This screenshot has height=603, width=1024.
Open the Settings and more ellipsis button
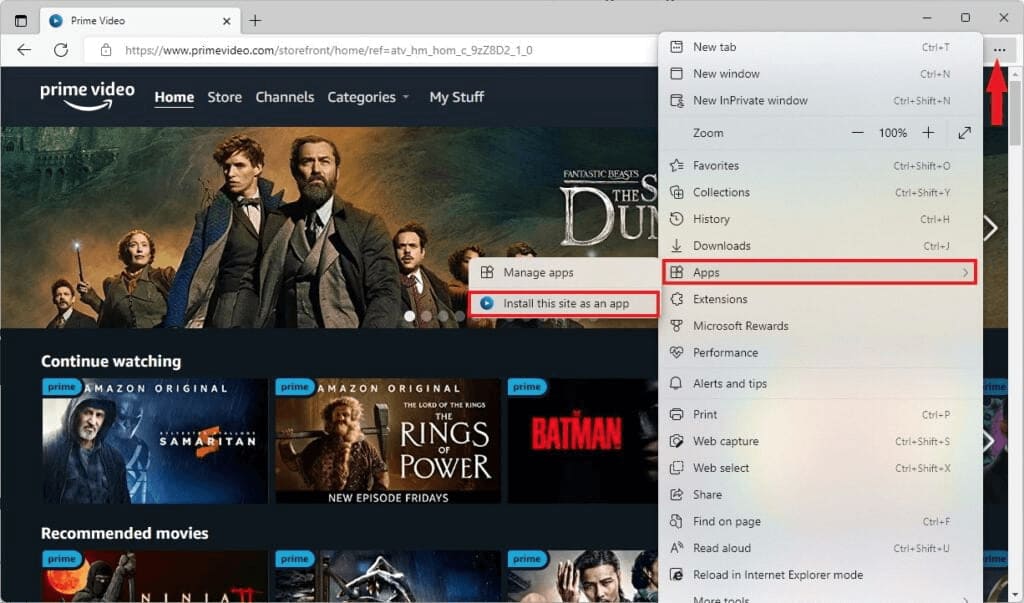pyautogui.click(x=999, y=50)
